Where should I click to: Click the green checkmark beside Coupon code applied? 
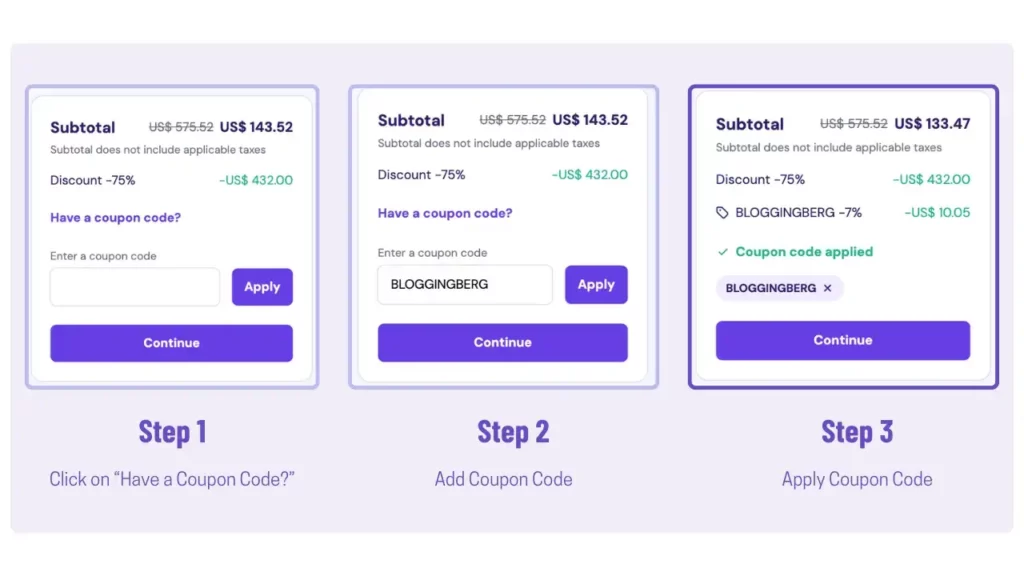721,252
